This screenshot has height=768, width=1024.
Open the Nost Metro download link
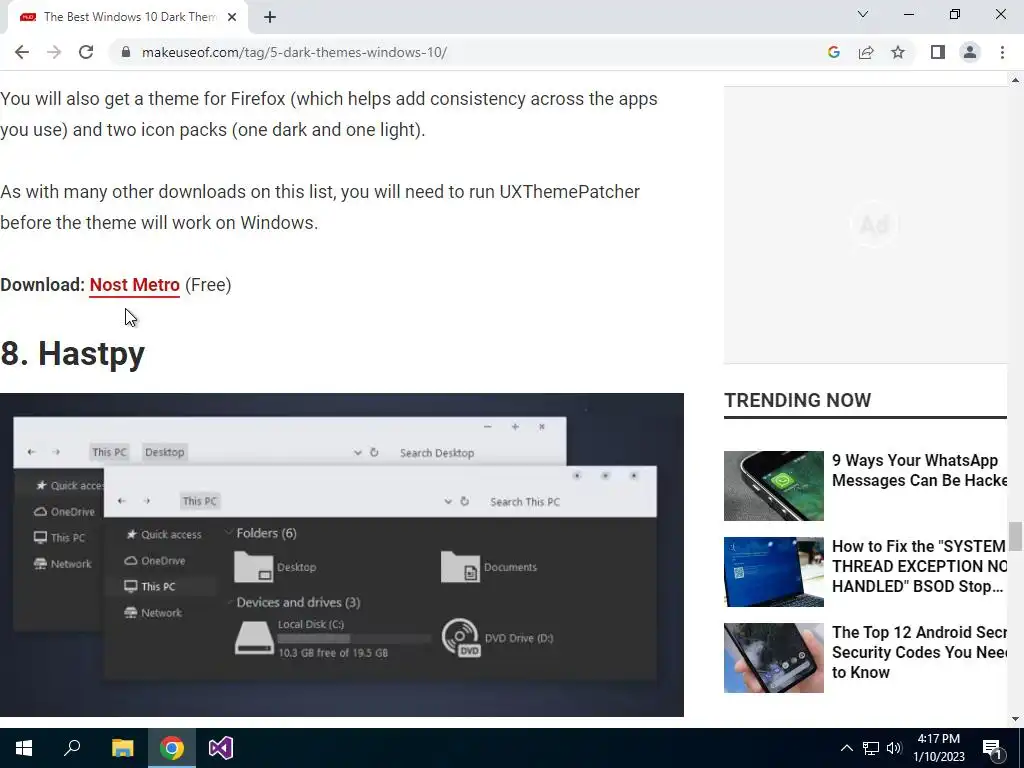click(x=135, y=285)
